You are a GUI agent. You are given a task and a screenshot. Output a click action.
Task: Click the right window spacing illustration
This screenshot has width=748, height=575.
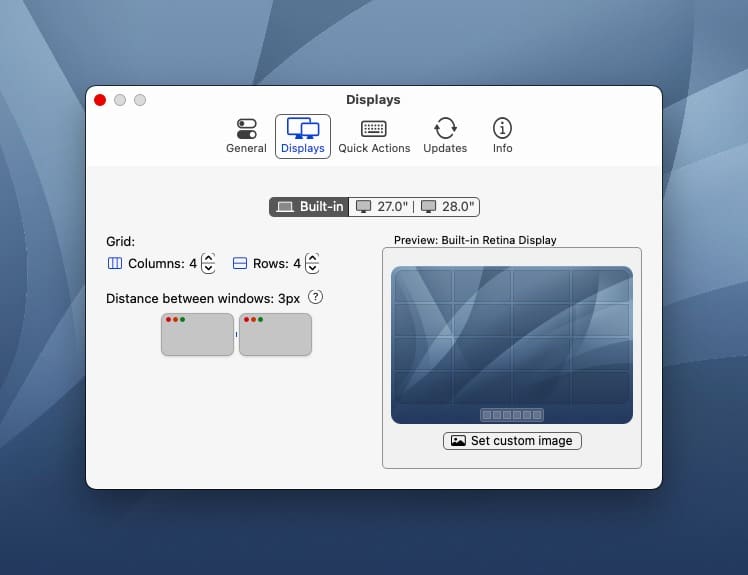click(x=275, y=335)
